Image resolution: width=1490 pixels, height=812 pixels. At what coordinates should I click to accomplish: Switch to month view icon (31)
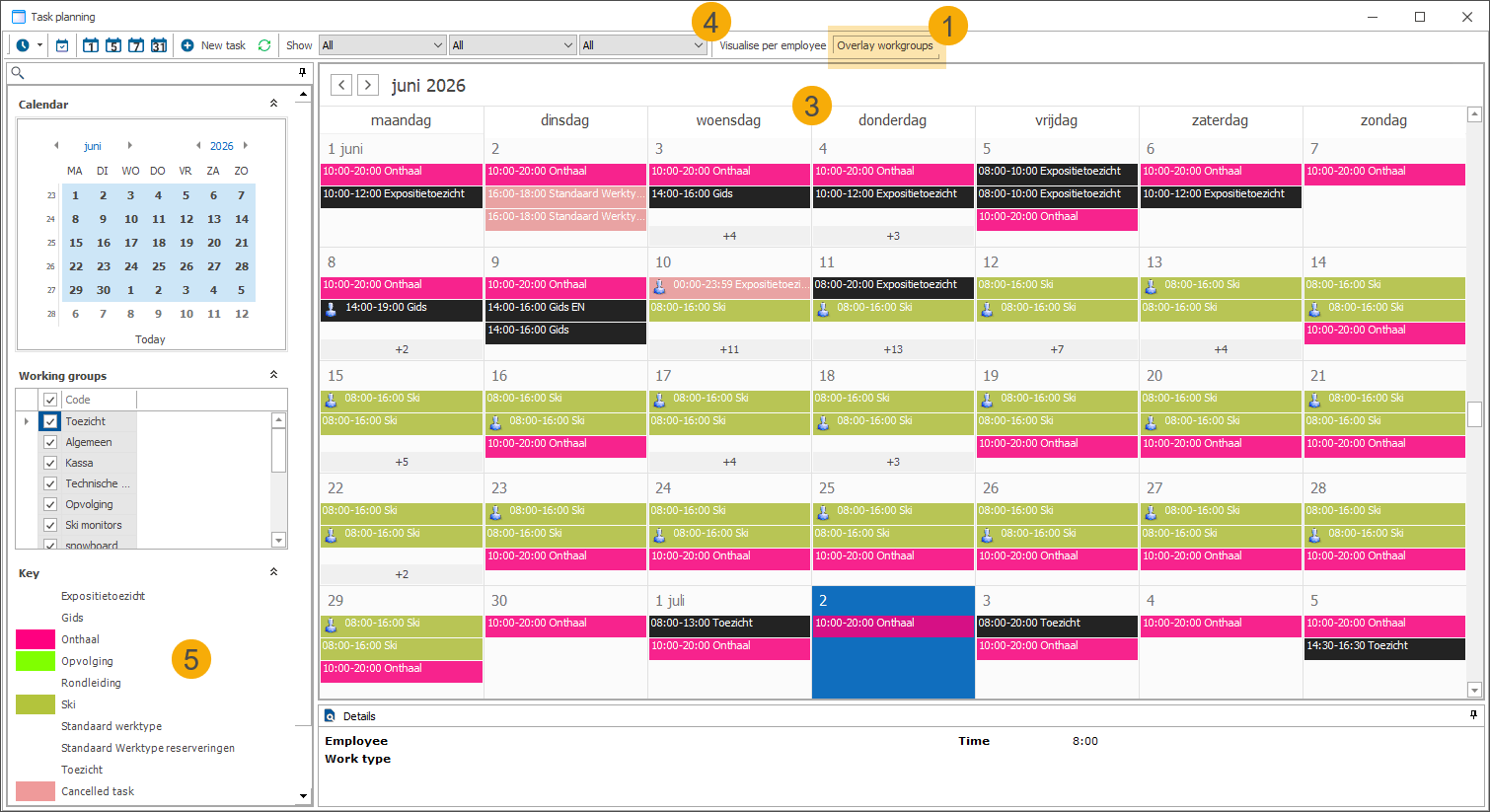[159, 45]
